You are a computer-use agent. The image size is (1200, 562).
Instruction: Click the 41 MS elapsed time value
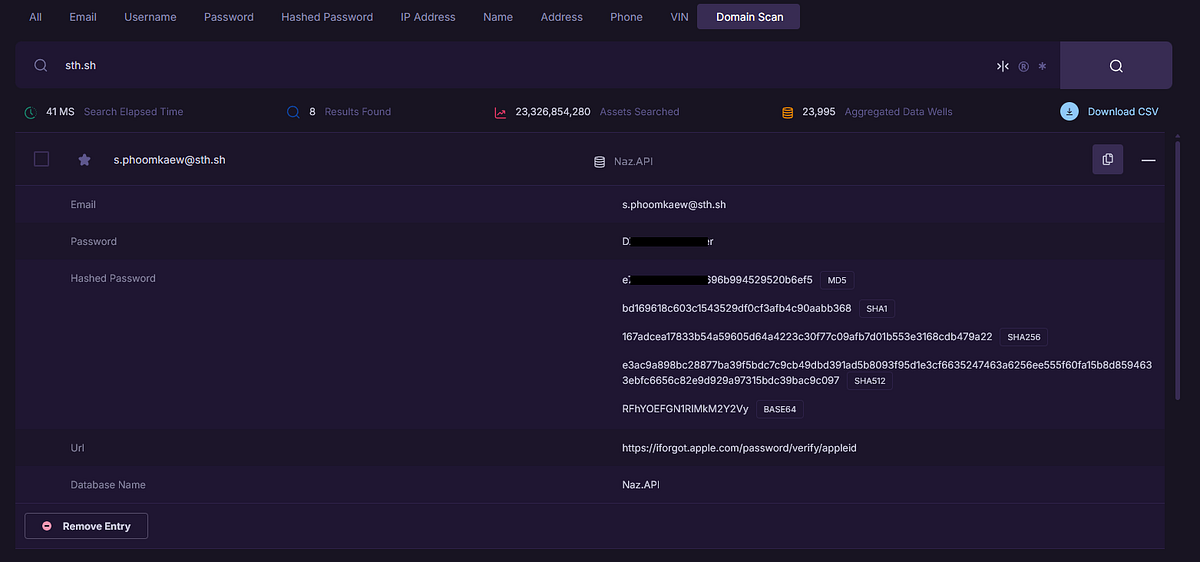pos(60,112)
